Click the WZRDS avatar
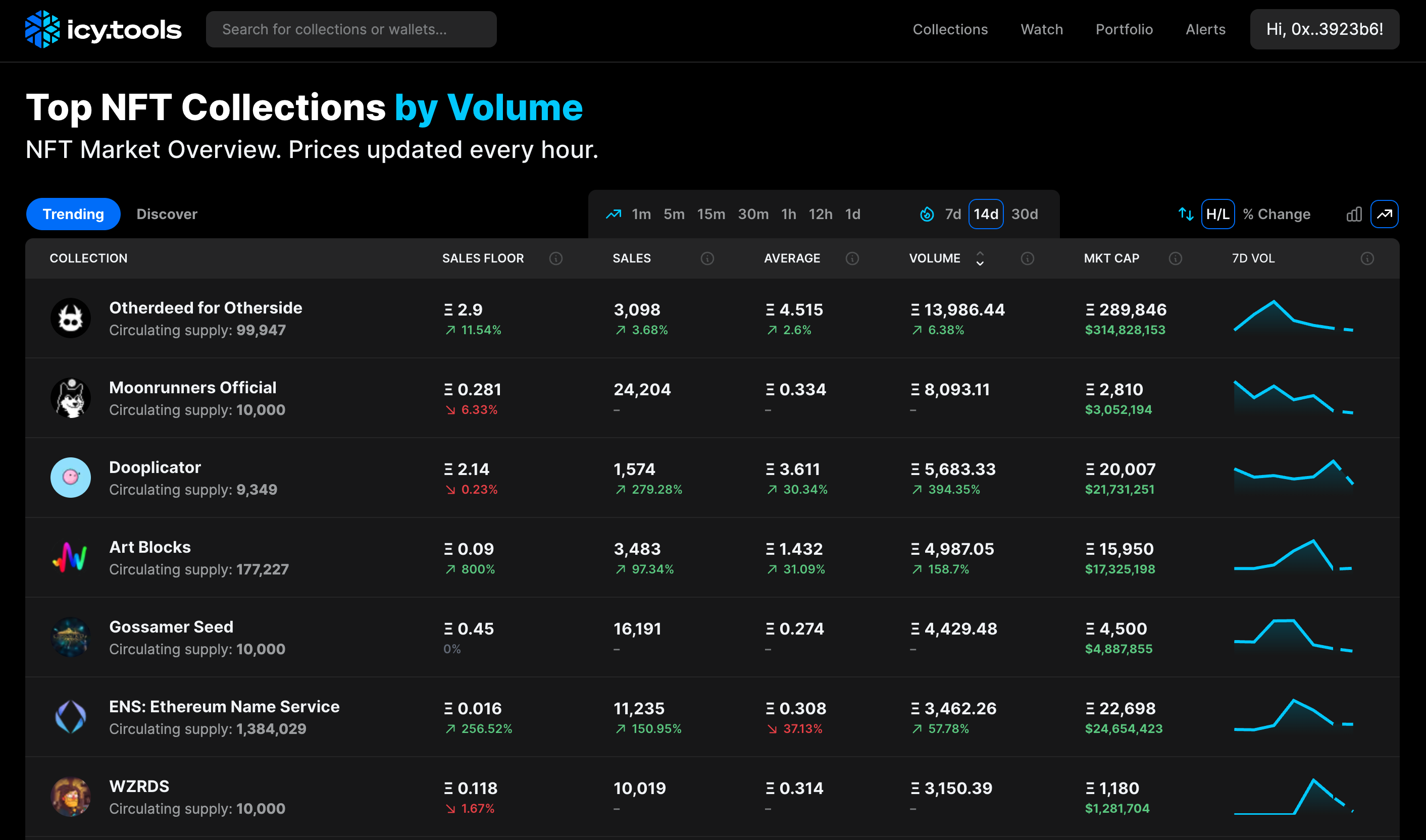This screenshot has width=1426, height=840. pos(71,797)
